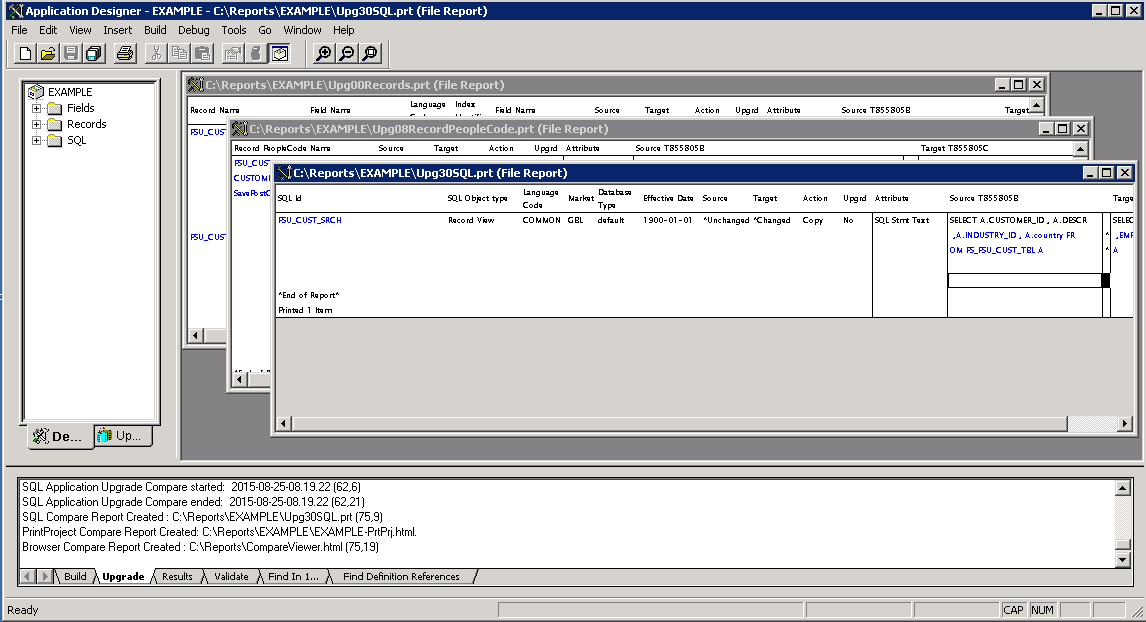
Task: Open the Build menu
Action: click(155, 30)
